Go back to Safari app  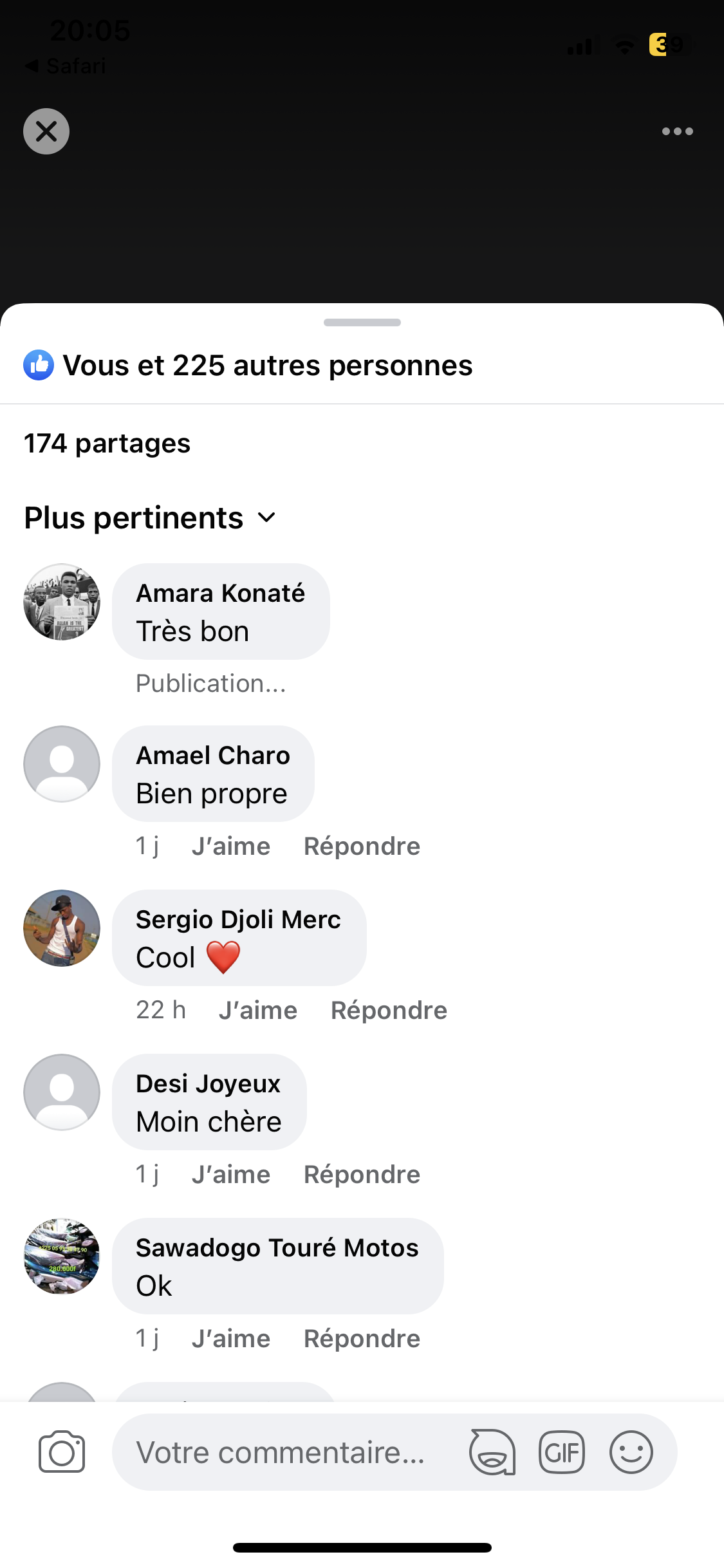tap(64, 66)
